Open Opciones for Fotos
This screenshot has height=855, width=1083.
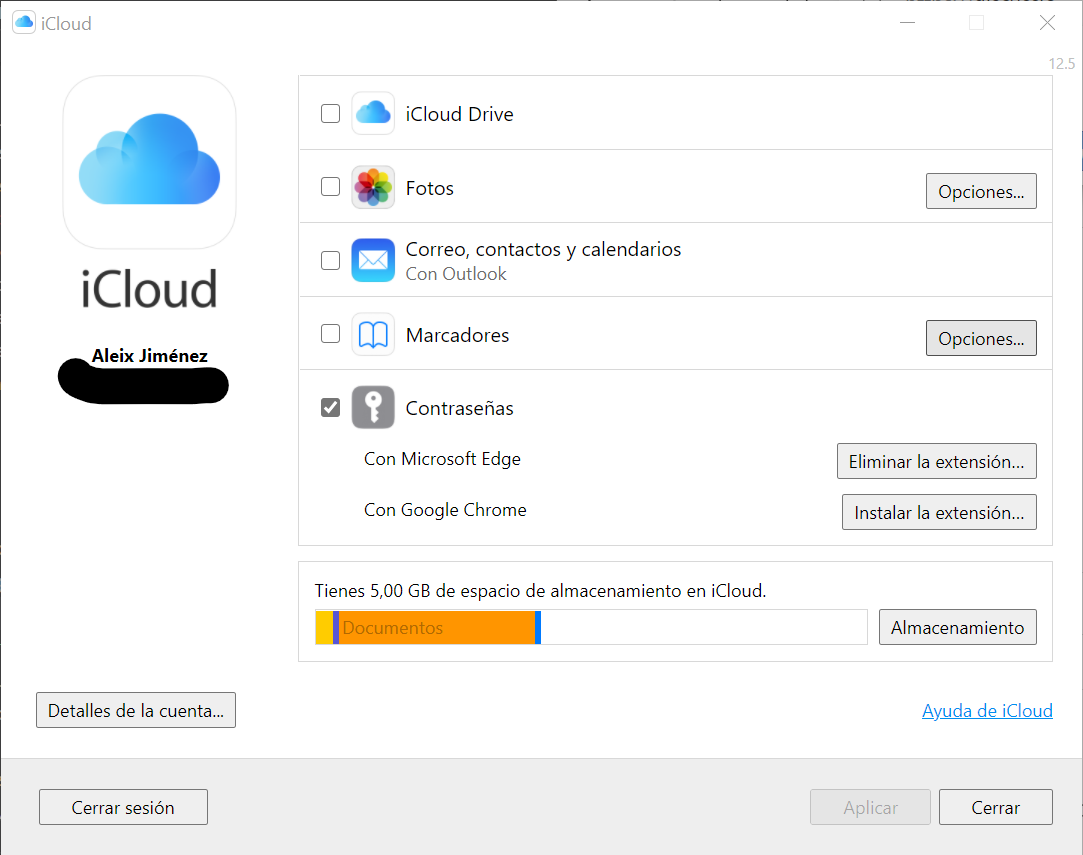click(x=981, y=191)
